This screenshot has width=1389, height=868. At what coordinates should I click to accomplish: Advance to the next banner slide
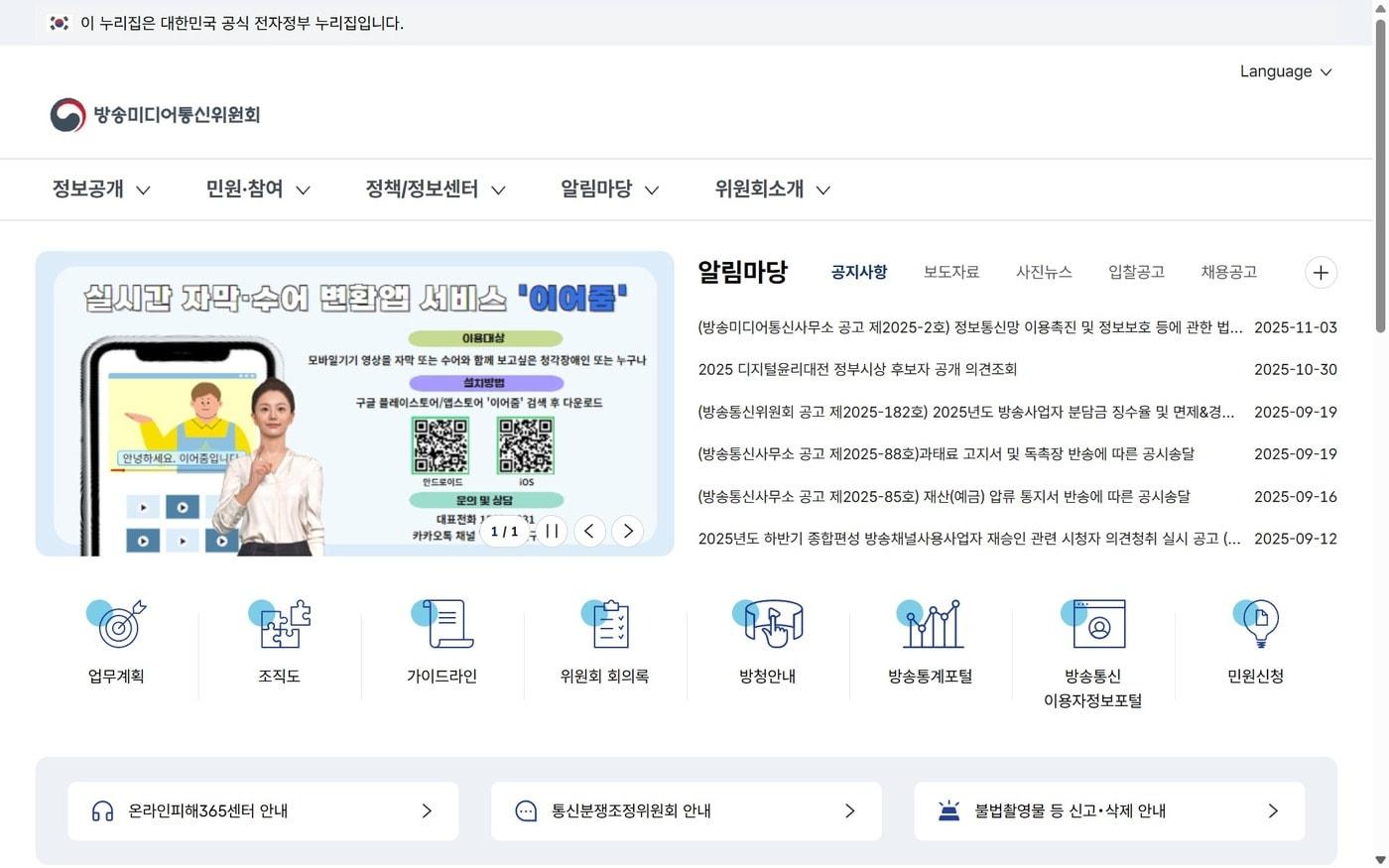click(628, 531)
